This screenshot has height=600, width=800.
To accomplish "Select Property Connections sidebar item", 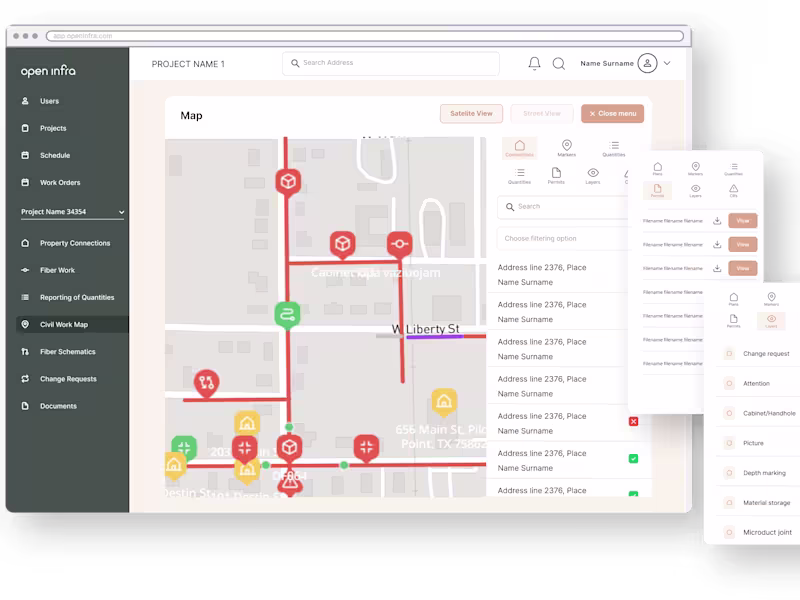I will 74,243.
